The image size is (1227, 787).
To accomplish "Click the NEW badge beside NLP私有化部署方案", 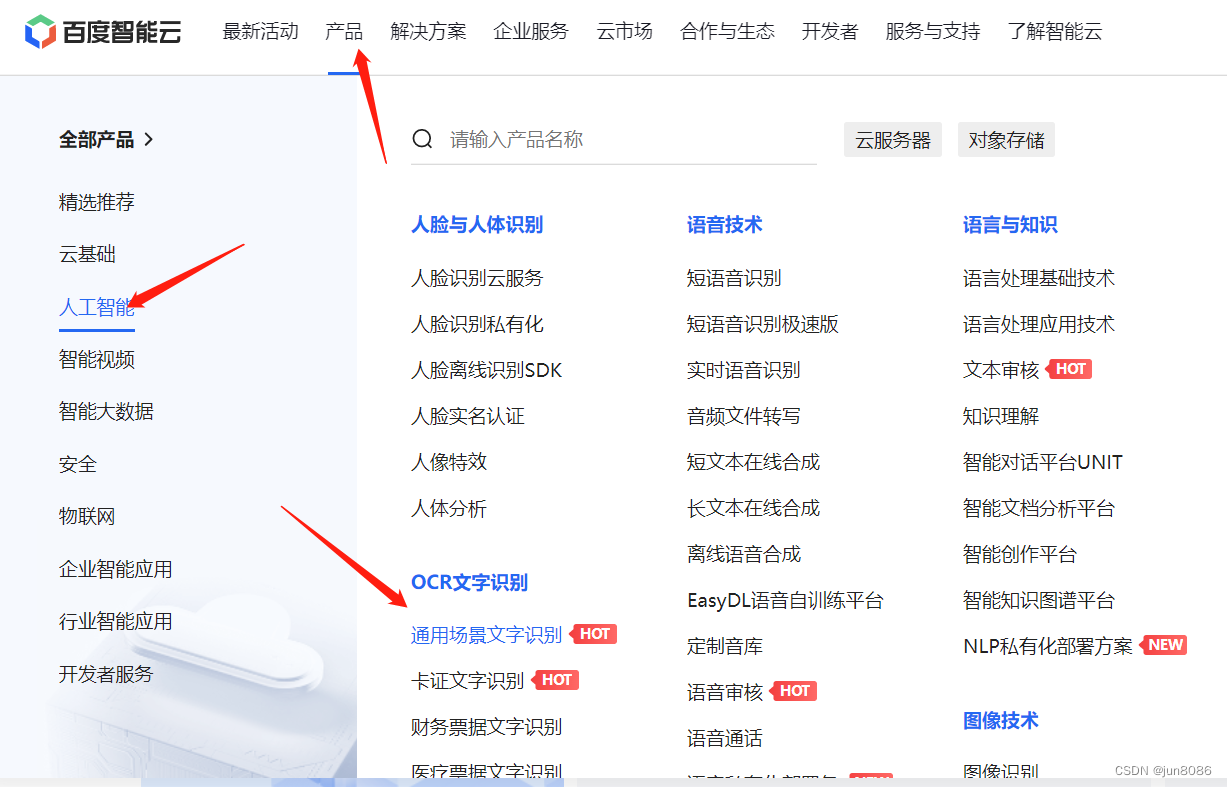I will [1163, 645].
